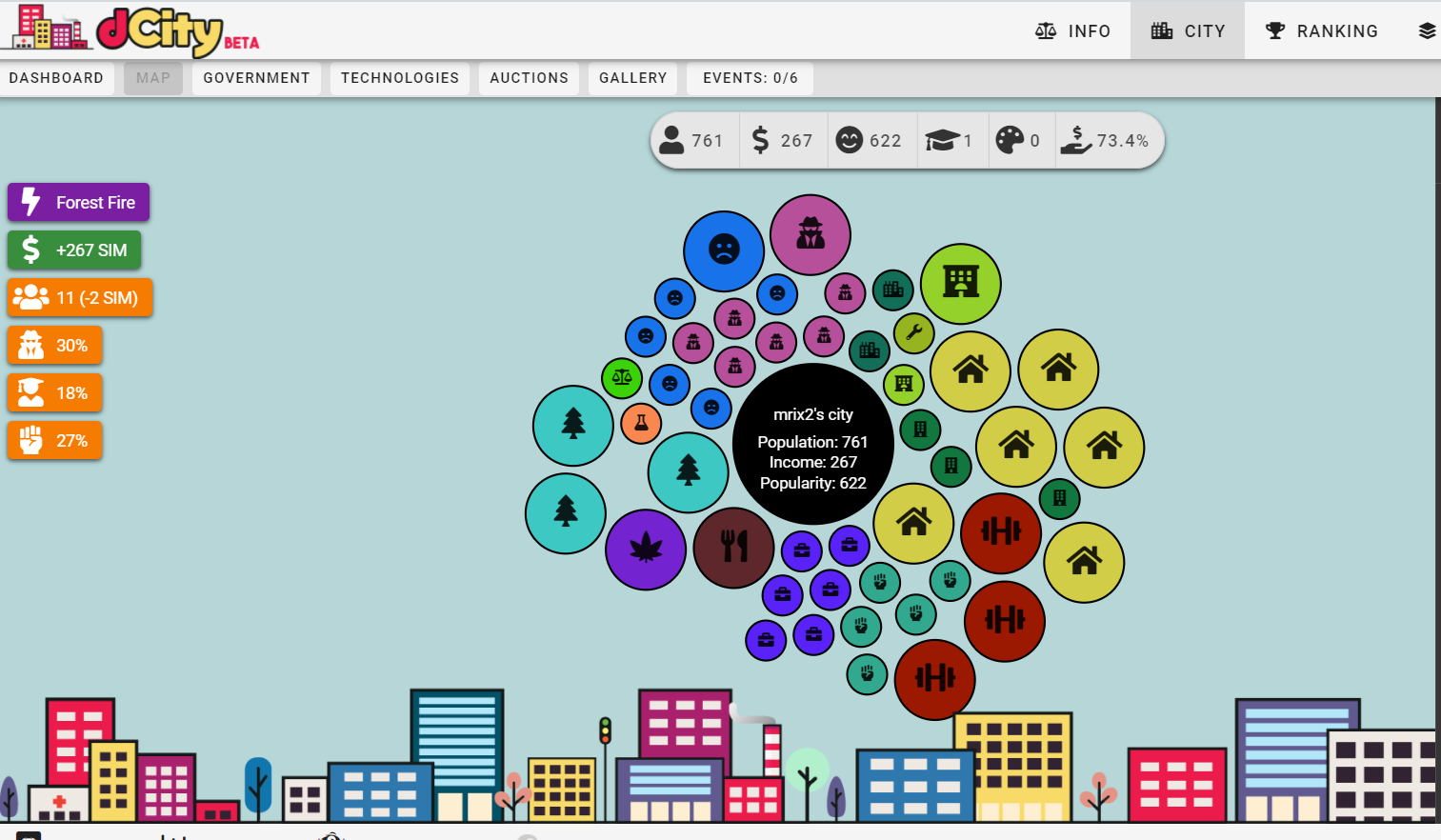Screen dimensions: 1441x840
Task: Open the Government tab
Action: pyautogui.click(x=256, y=78)
